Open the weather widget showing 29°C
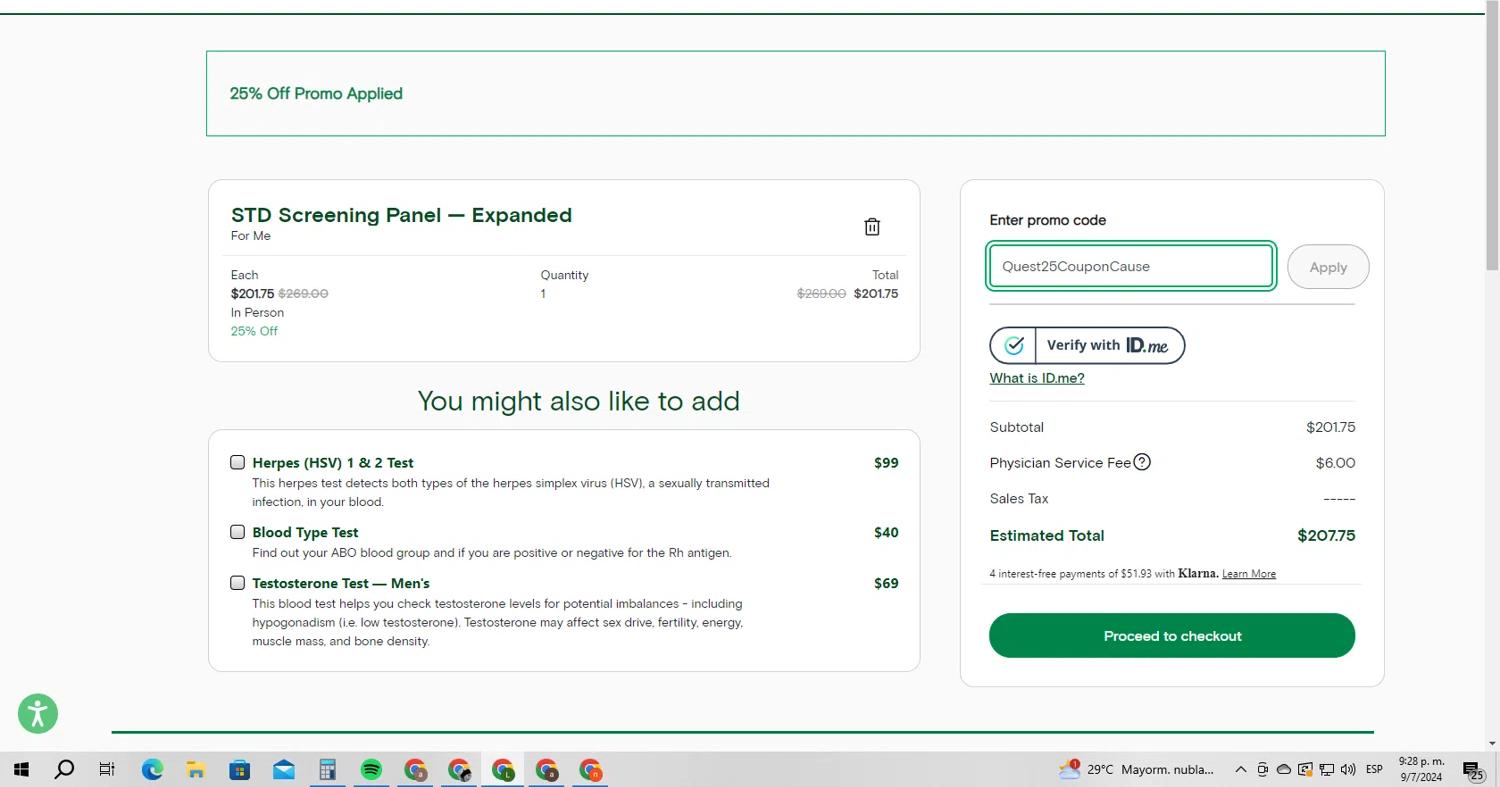 1136,770
